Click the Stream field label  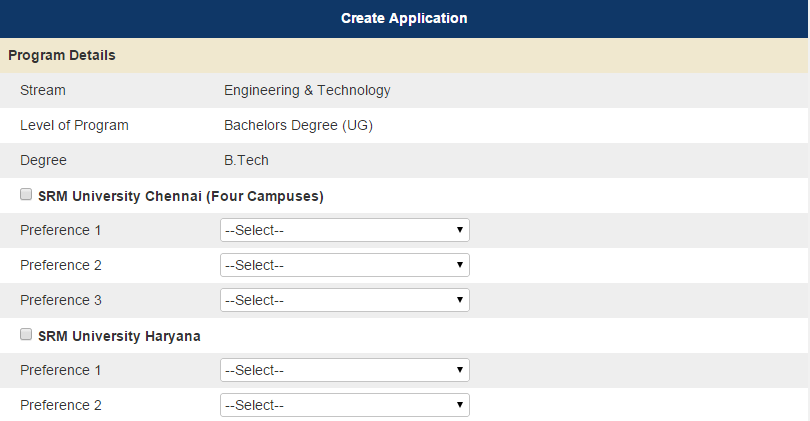tap(43, 90)
